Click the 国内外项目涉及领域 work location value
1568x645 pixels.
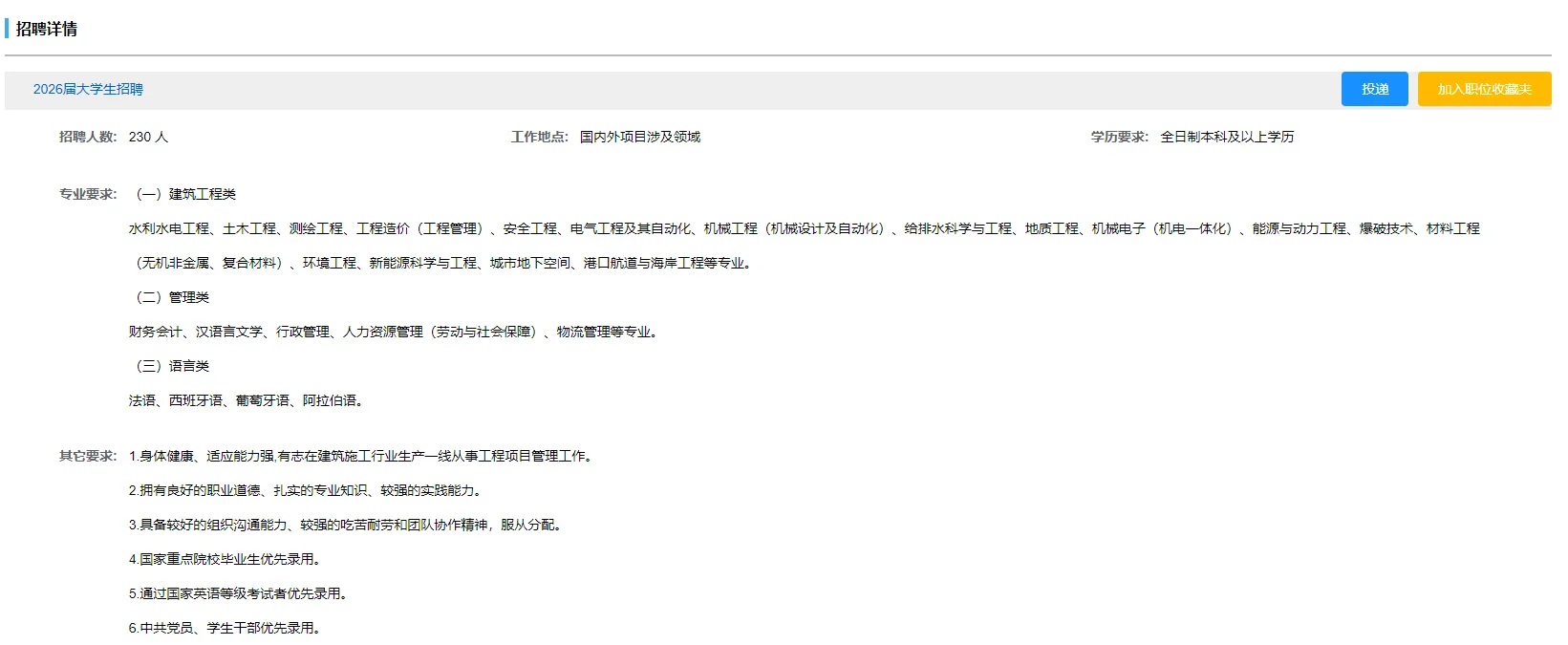[640, 137]
